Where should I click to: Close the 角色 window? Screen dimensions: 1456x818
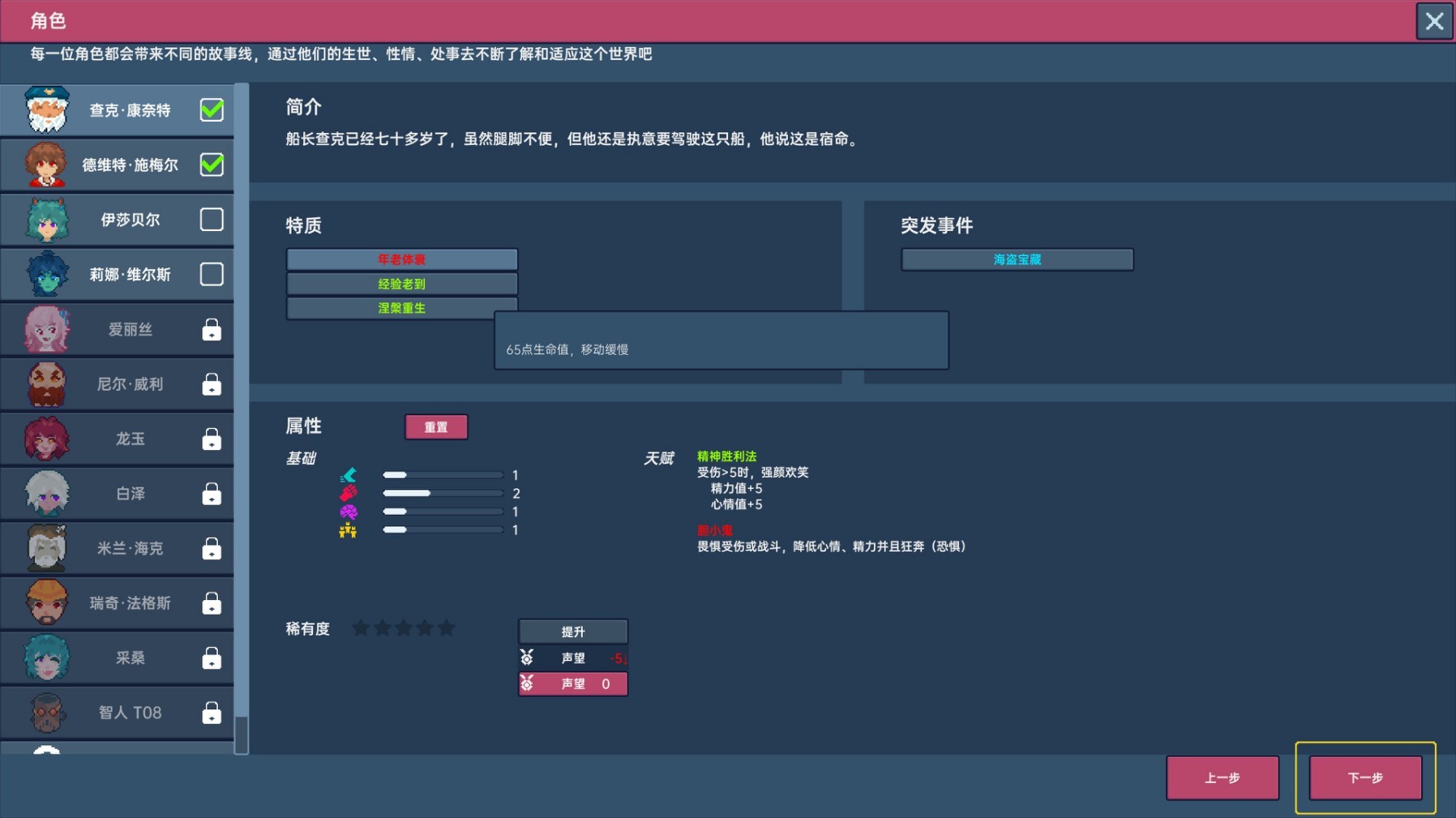tap(1434, 21)
